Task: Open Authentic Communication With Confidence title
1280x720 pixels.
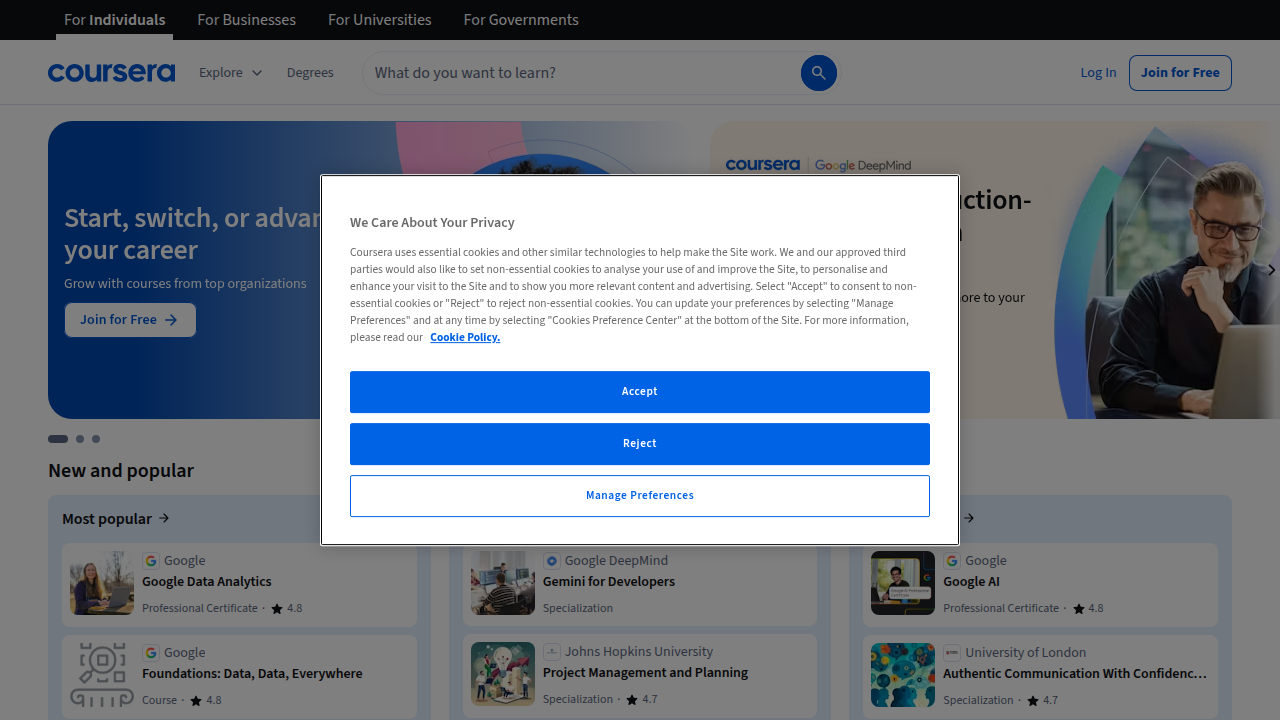Action: [x=1075, y=674]
